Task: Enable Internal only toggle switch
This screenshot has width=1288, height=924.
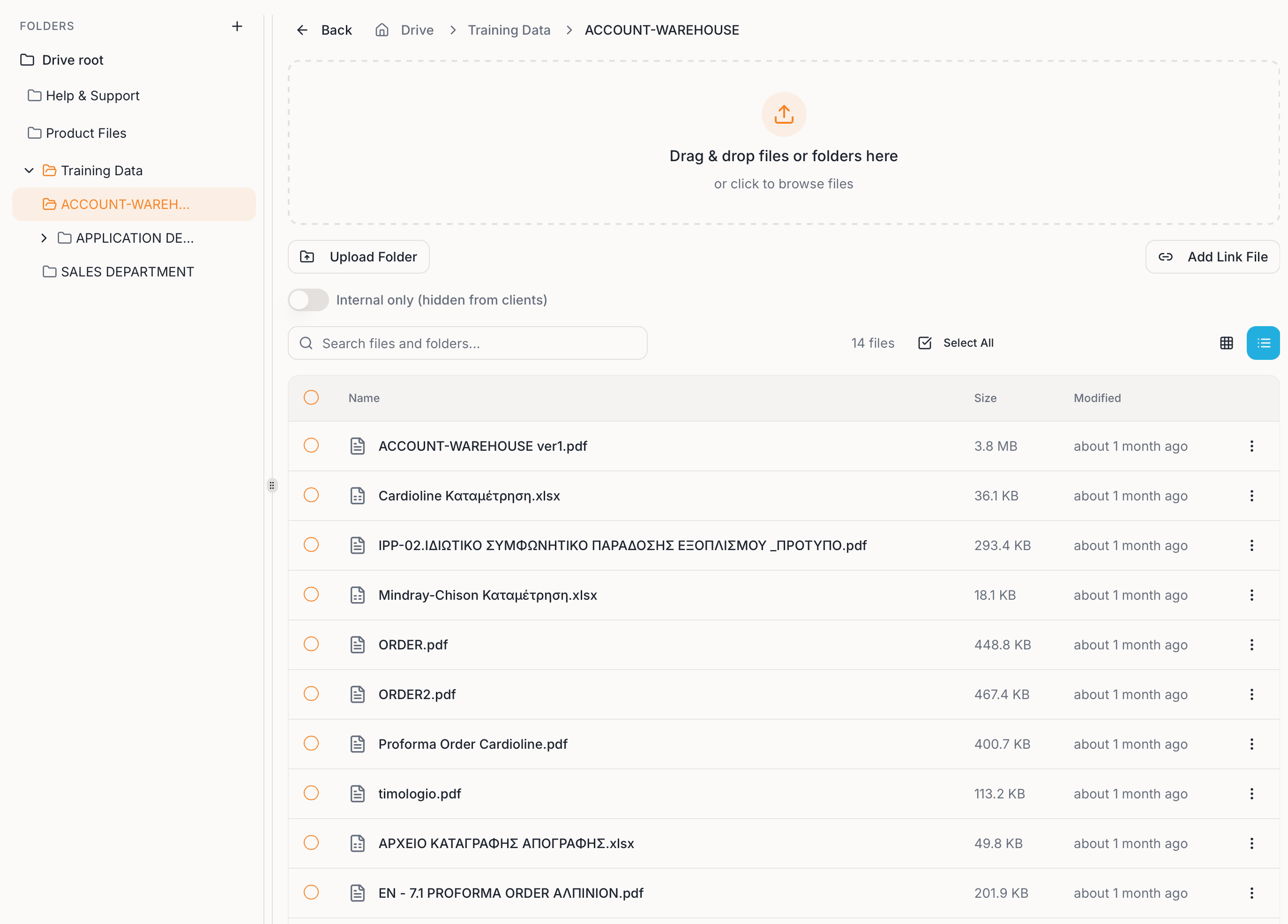Action: click(x=308, y=300)
